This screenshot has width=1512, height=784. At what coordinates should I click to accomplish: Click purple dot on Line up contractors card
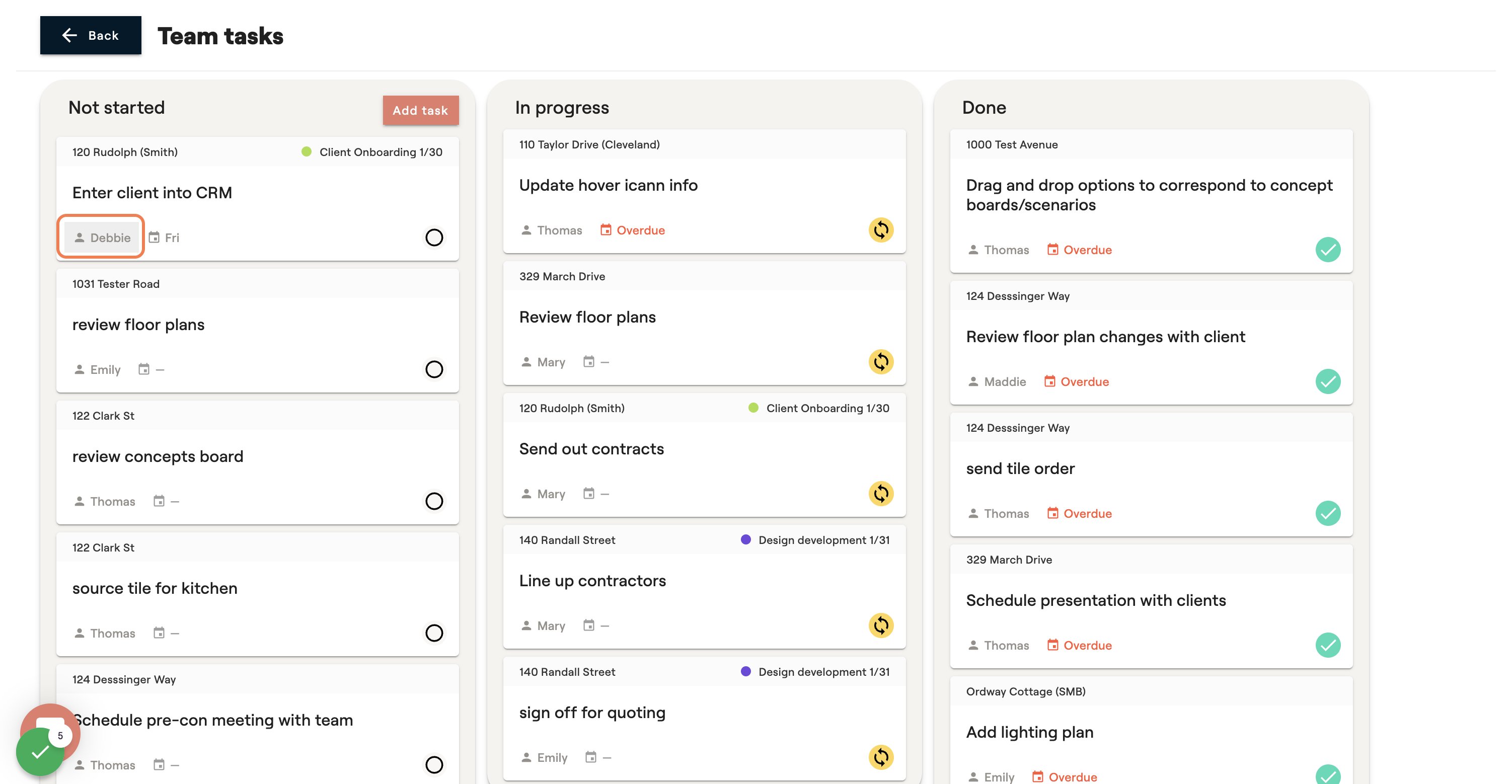tap(746, 540)
